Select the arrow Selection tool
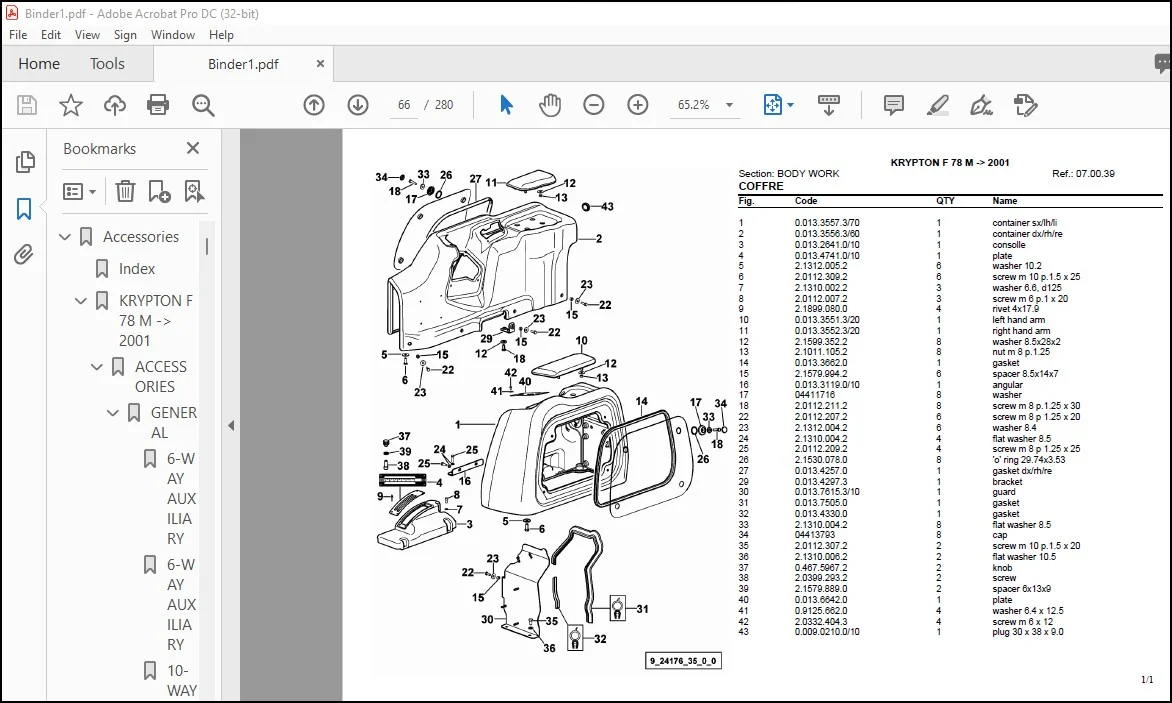 pyautogui.click(x=506, y=105)
